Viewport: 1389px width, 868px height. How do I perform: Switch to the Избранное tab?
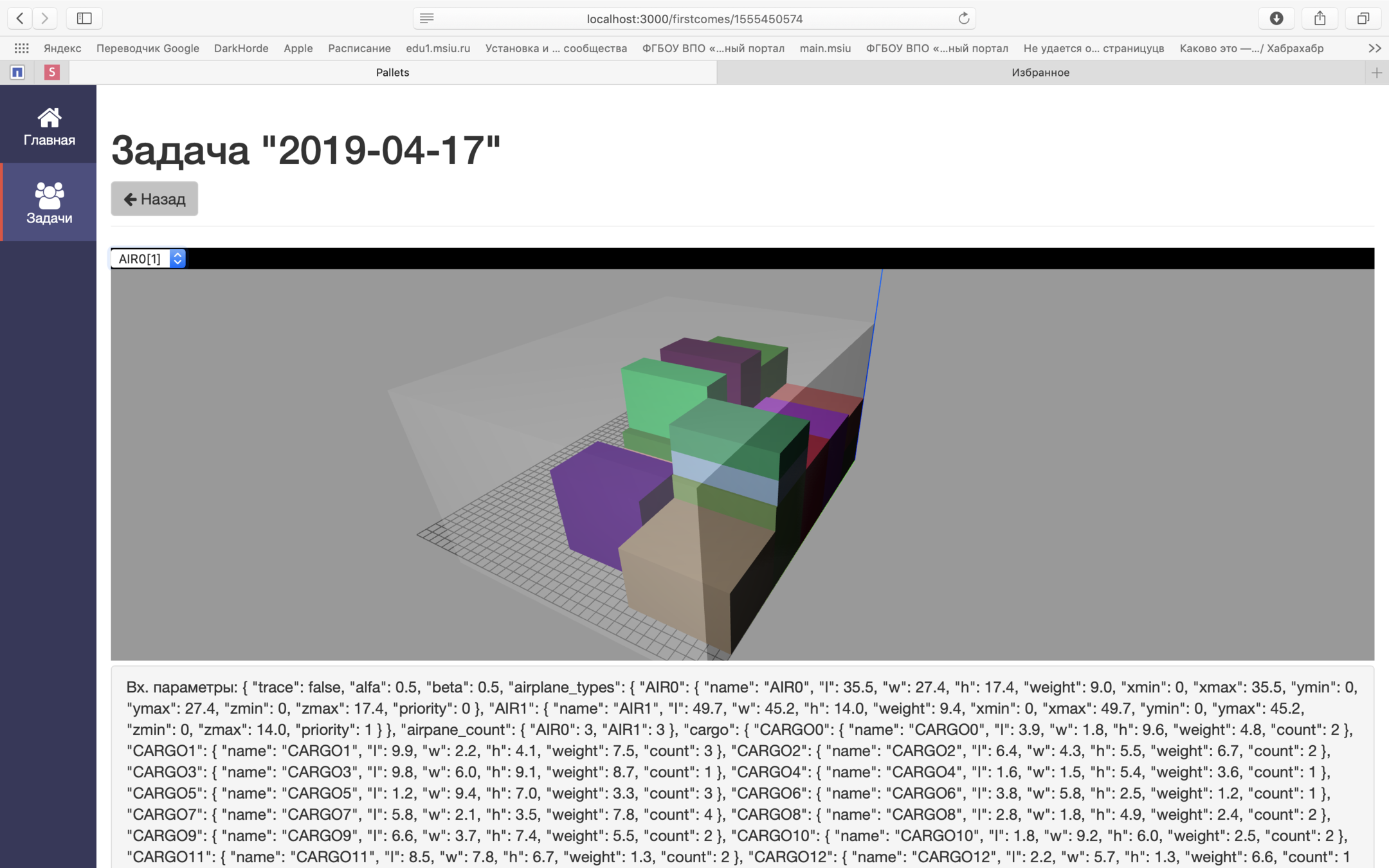(1040, 73)
